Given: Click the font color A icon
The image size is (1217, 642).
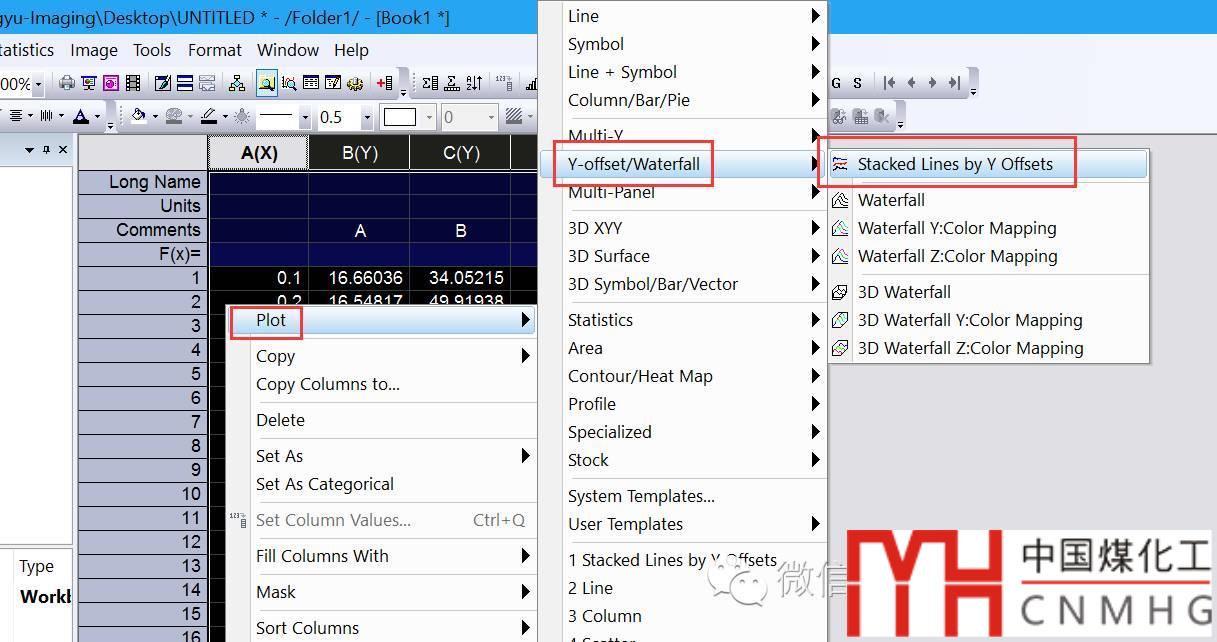Looking at the screenshot, I should click(81, 116).
